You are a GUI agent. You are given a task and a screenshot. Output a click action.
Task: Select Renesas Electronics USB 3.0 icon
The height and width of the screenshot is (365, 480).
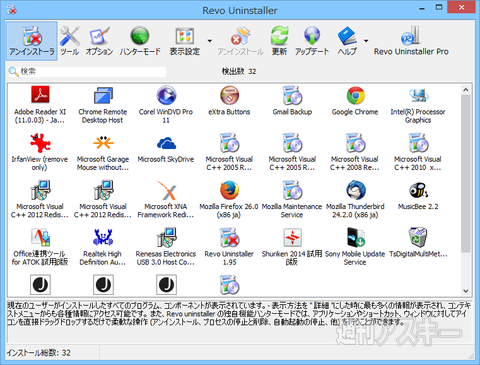click(166, 237)
